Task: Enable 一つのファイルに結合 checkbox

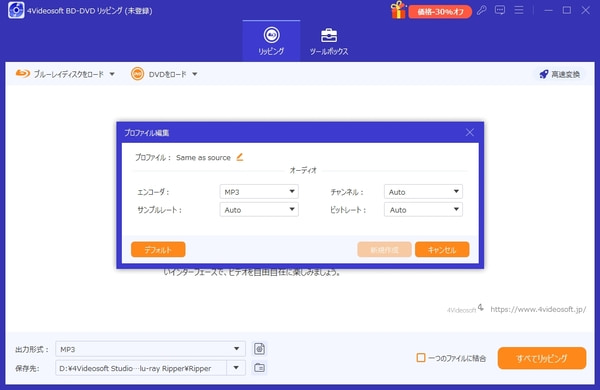Action: coord(421,358)
